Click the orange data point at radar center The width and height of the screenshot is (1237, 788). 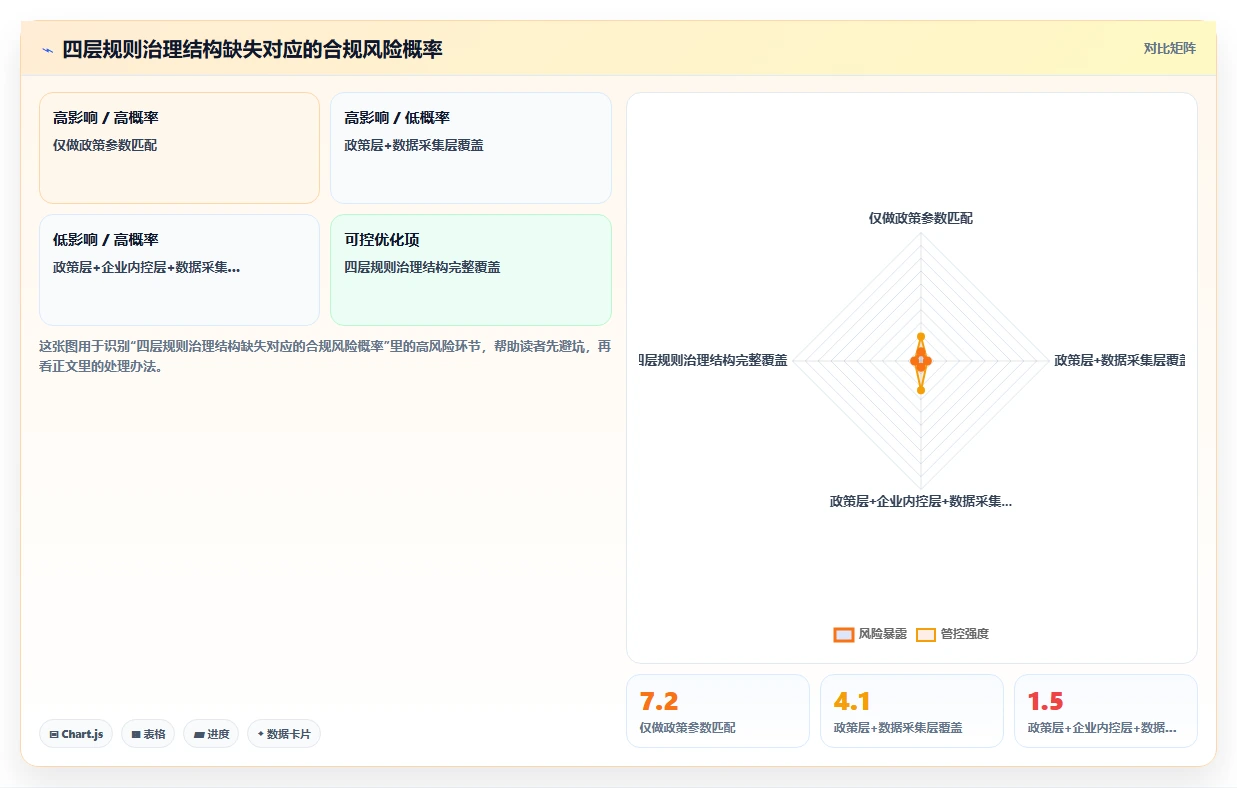tap(921, 361)
